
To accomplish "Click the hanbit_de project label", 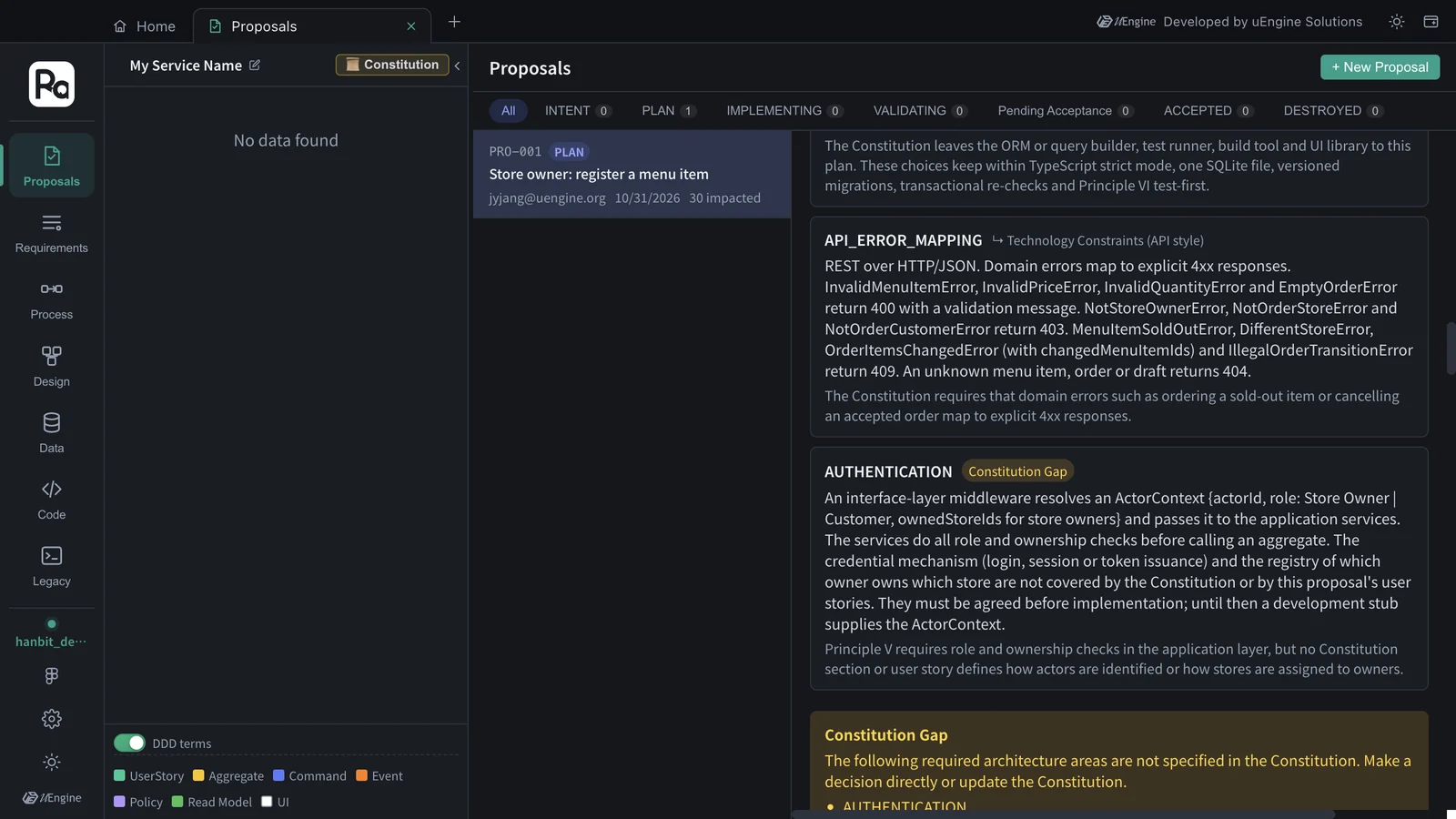I will coord(52,642).
